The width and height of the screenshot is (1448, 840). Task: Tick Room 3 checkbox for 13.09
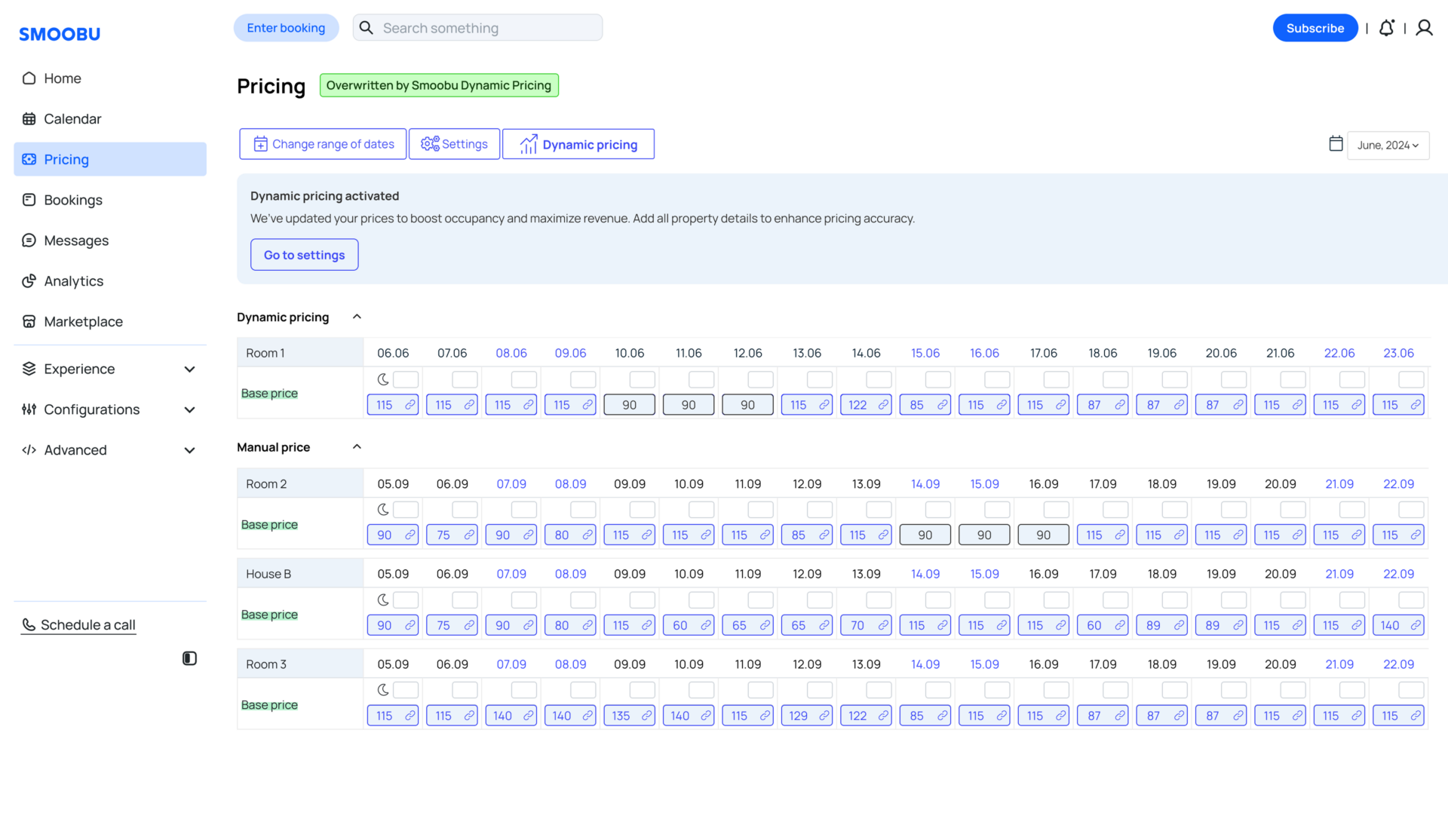tap(879, 690)
